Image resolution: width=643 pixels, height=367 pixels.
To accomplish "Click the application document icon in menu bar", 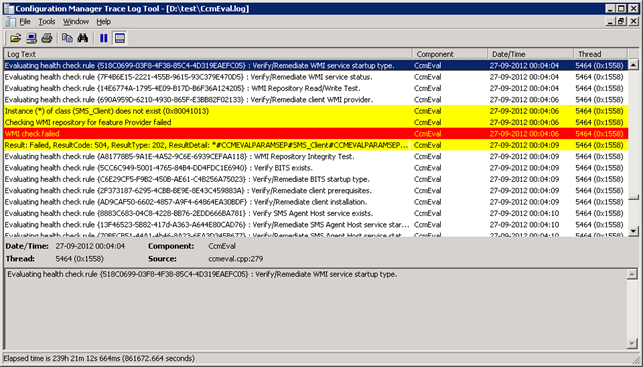I will 11,22.
